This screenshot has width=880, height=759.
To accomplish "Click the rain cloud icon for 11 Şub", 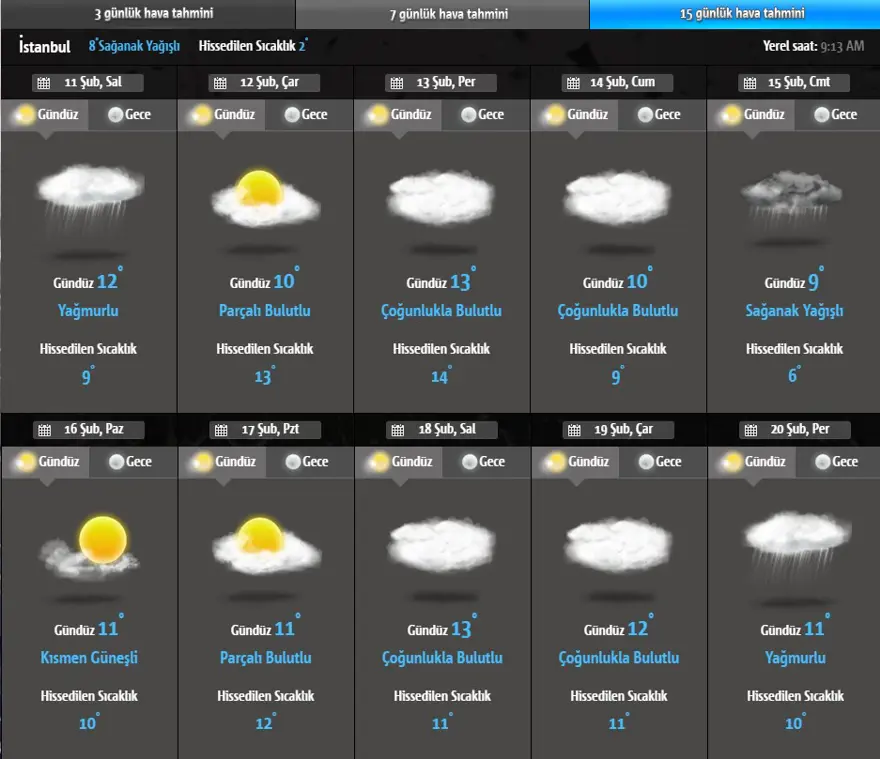I will pyautogui.click(x=88, y=198).
